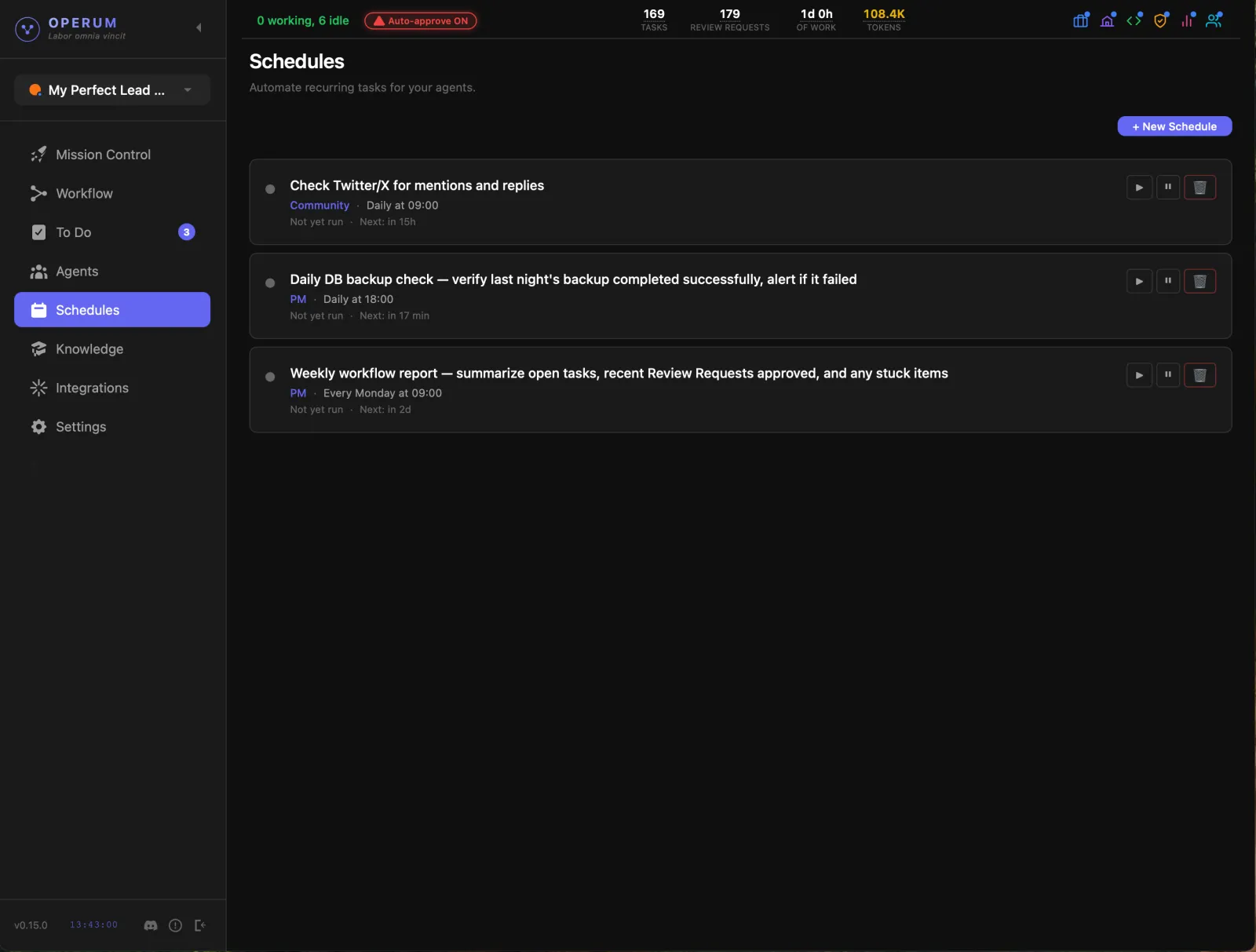This screenshot has width=1256, height=952.
Task: Open the code panel with the green brackets icon
Action: click(x=1135, y=20)
